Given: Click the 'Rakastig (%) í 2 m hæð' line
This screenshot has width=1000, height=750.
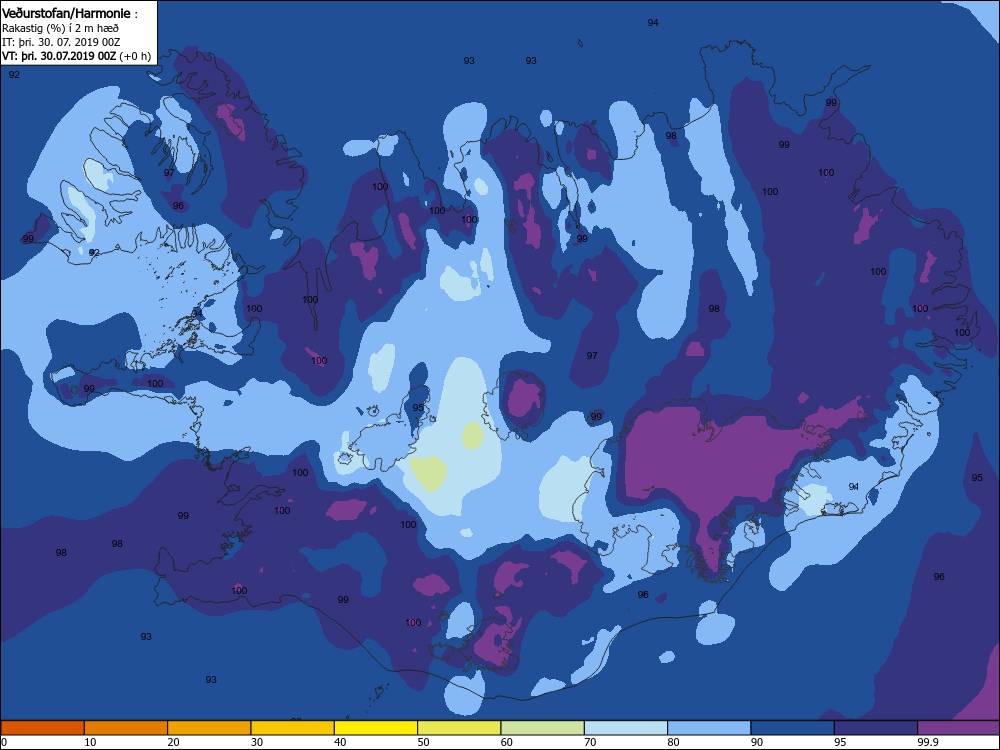Looking at the screenshot, I should (60, 28).
